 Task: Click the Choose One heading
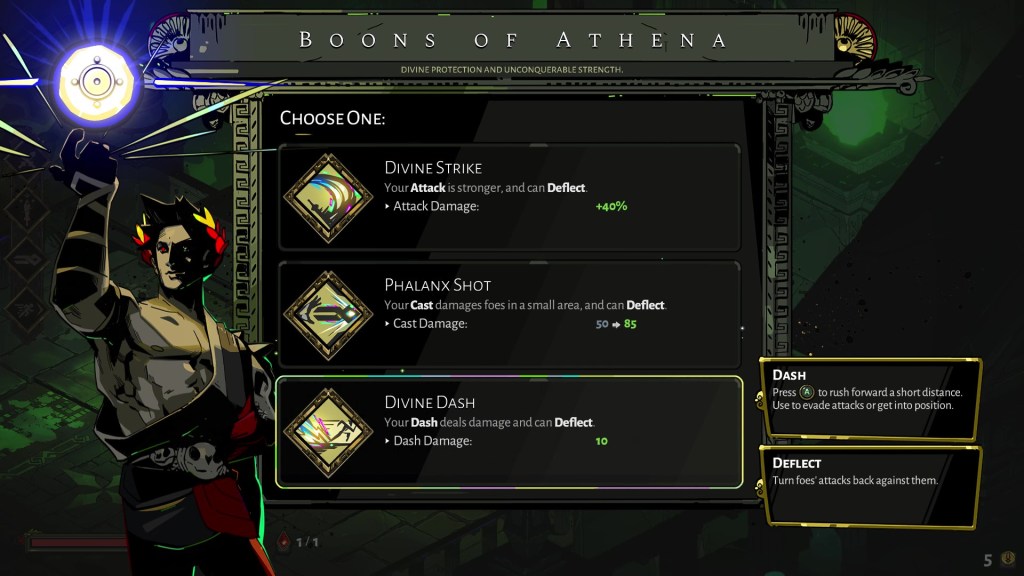pyautogui.click(x=332, y=118)
